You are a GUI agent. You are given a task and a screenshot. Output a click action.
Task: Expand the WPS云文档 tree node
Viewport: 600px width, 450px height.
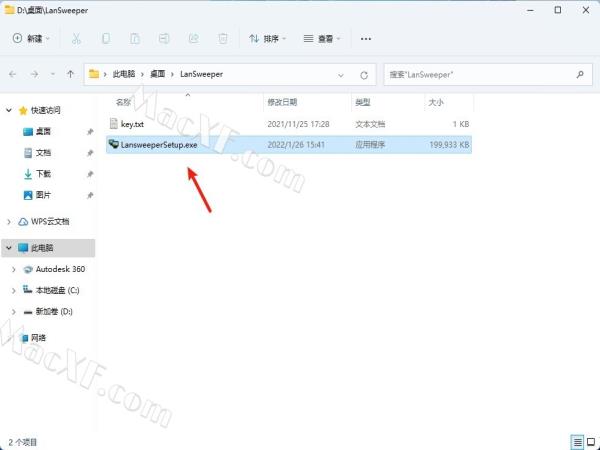click(x=9, y=222)
